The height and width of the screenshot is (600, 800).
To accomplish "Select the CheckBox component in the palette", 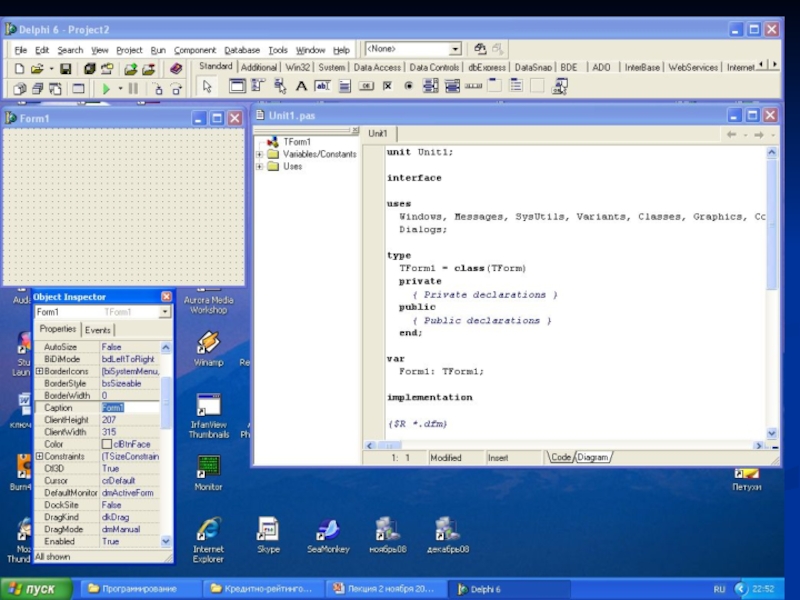I will click(x=386, y=87).
